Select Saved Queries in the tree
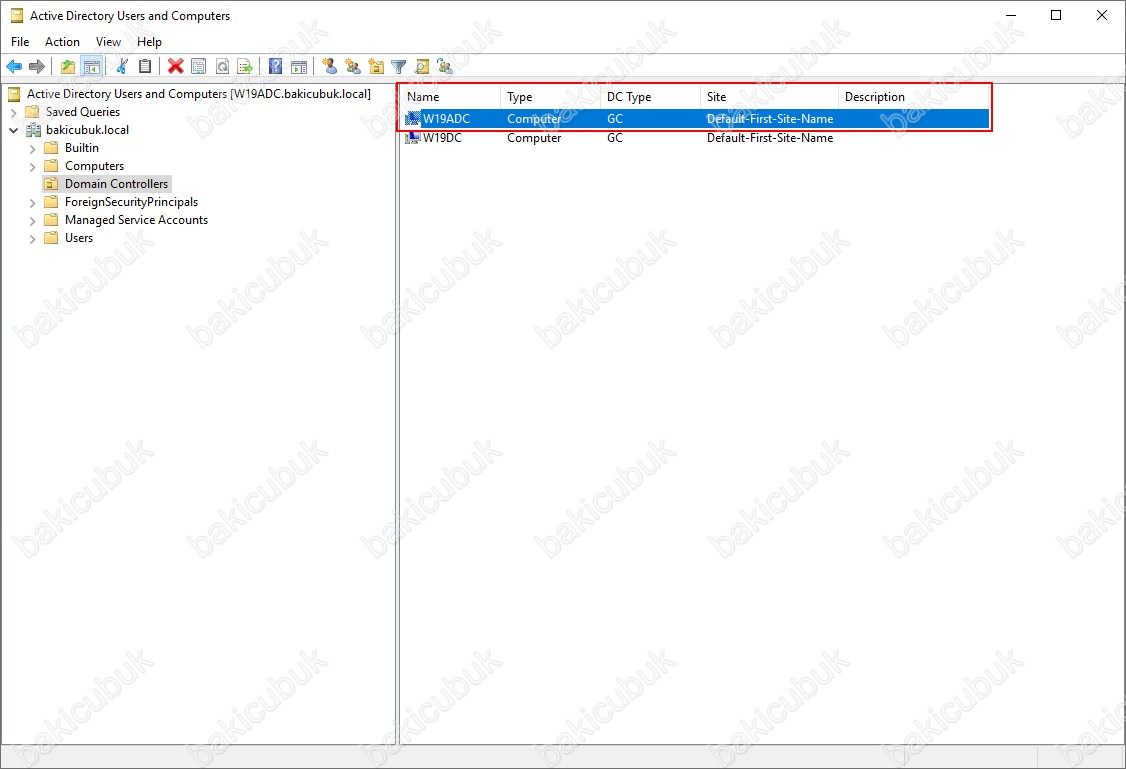Image resolution: width=1126 pixels, height=769 pixels. [x=83, y=112]
